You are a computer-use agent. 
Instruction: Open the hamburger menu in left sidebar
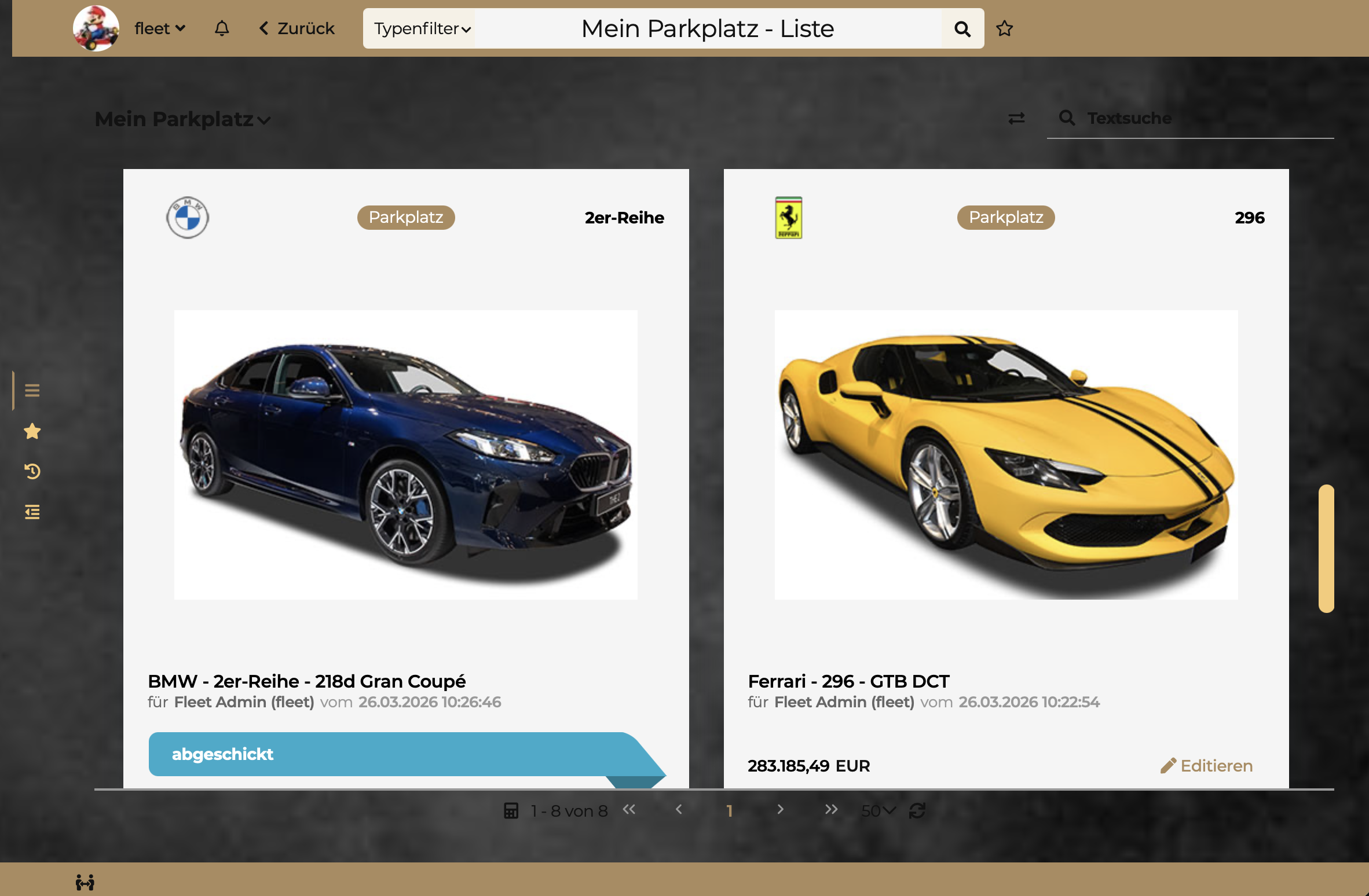coord(32,391)
